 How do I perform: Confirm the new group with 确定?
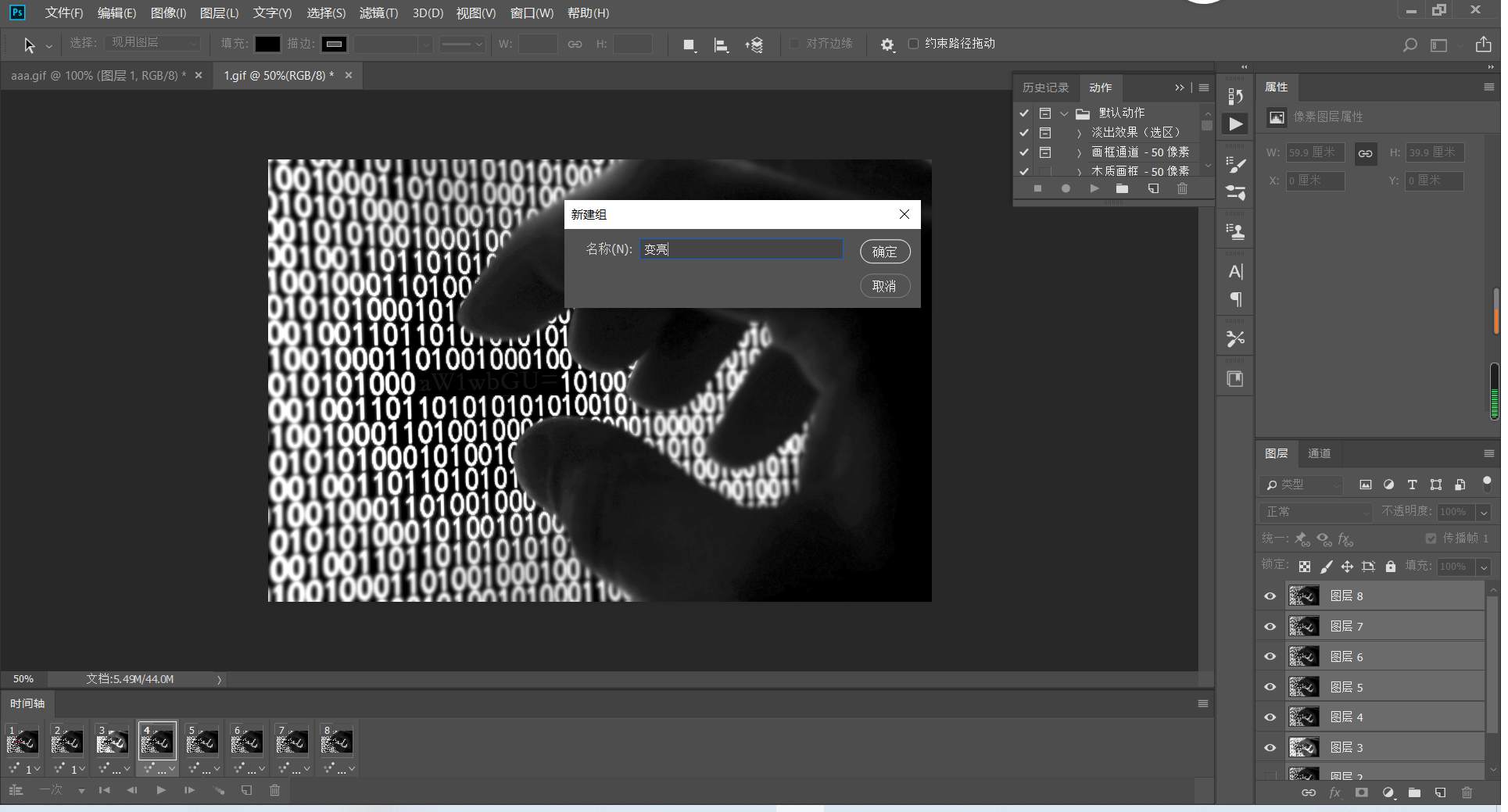[884, 252]
